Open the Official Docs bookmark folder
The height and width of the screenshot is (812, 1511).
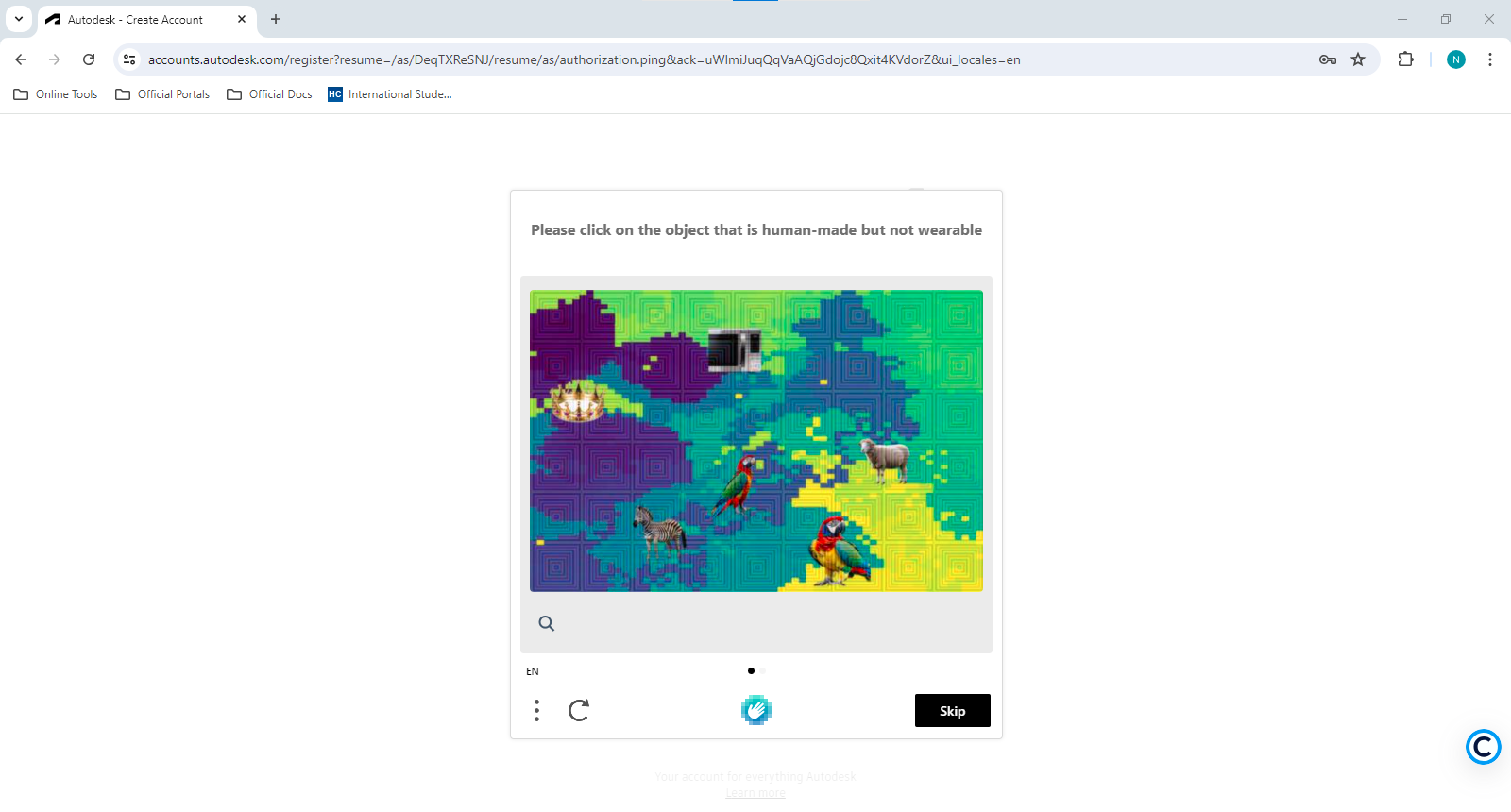pyautogui.click(x=270, y=94)
